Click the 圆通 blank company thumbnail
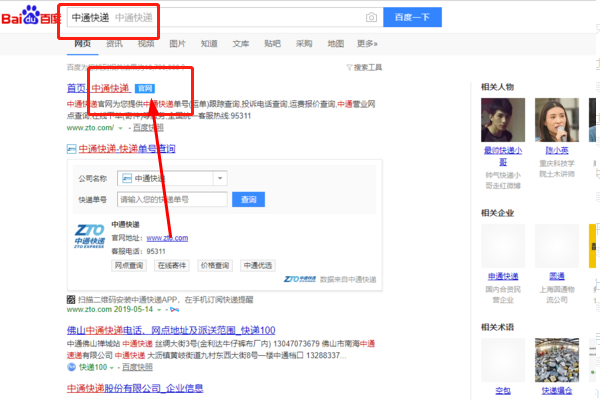The image size is (600, 400). coord(557,246)
